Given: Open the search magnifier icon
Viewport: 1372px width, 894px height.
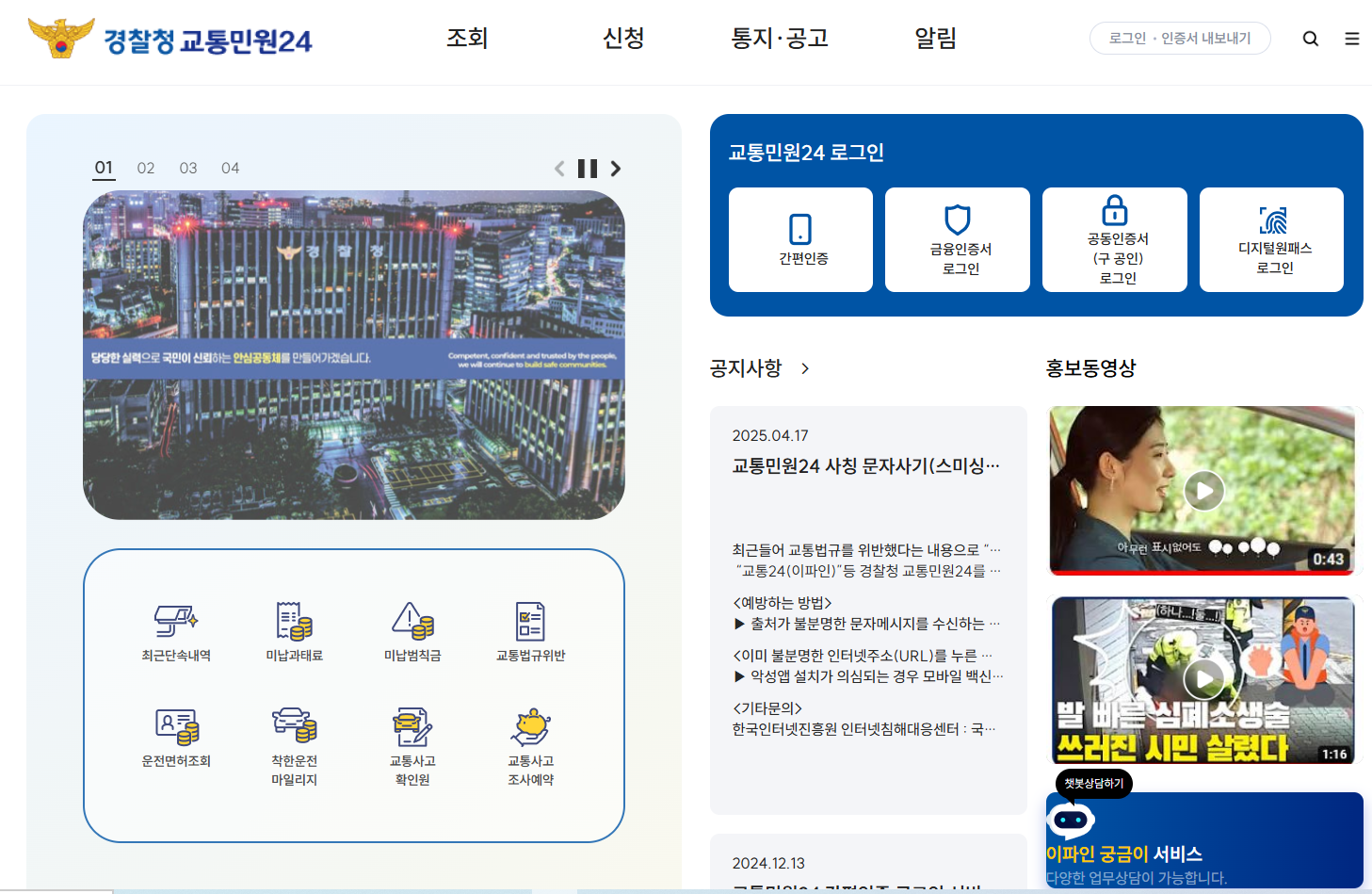Looking at the screenshot, I should [1311, 39].
